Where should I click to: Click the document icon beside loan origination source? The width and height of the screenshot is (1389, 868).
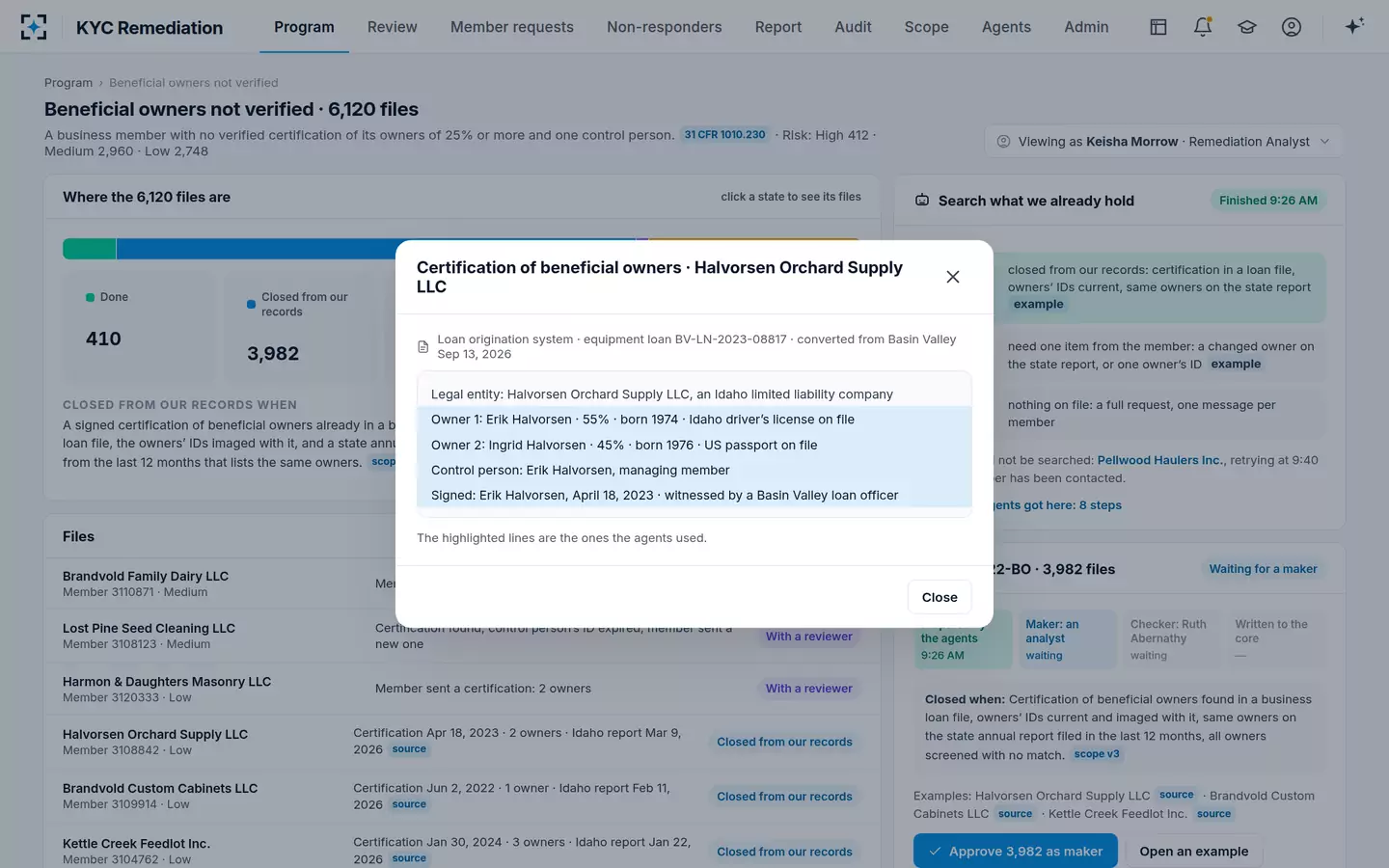pos(422,347)
